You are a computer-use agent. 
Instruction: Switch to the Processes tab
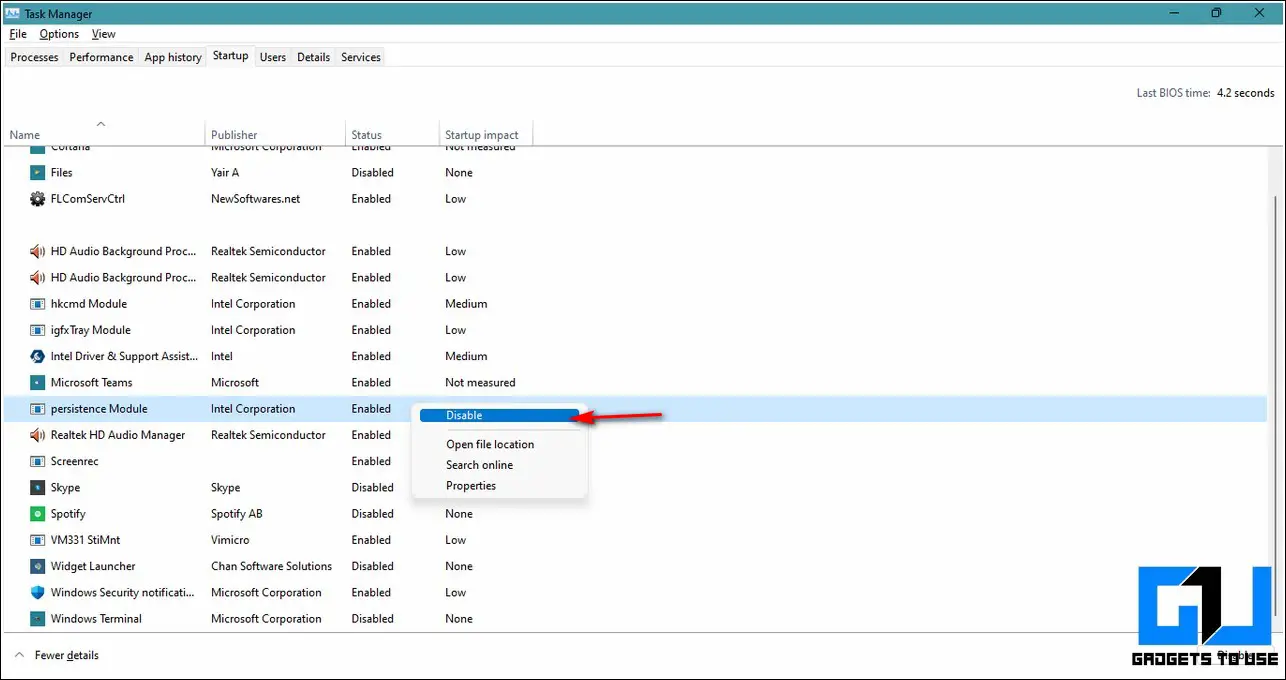click(35, 57)
